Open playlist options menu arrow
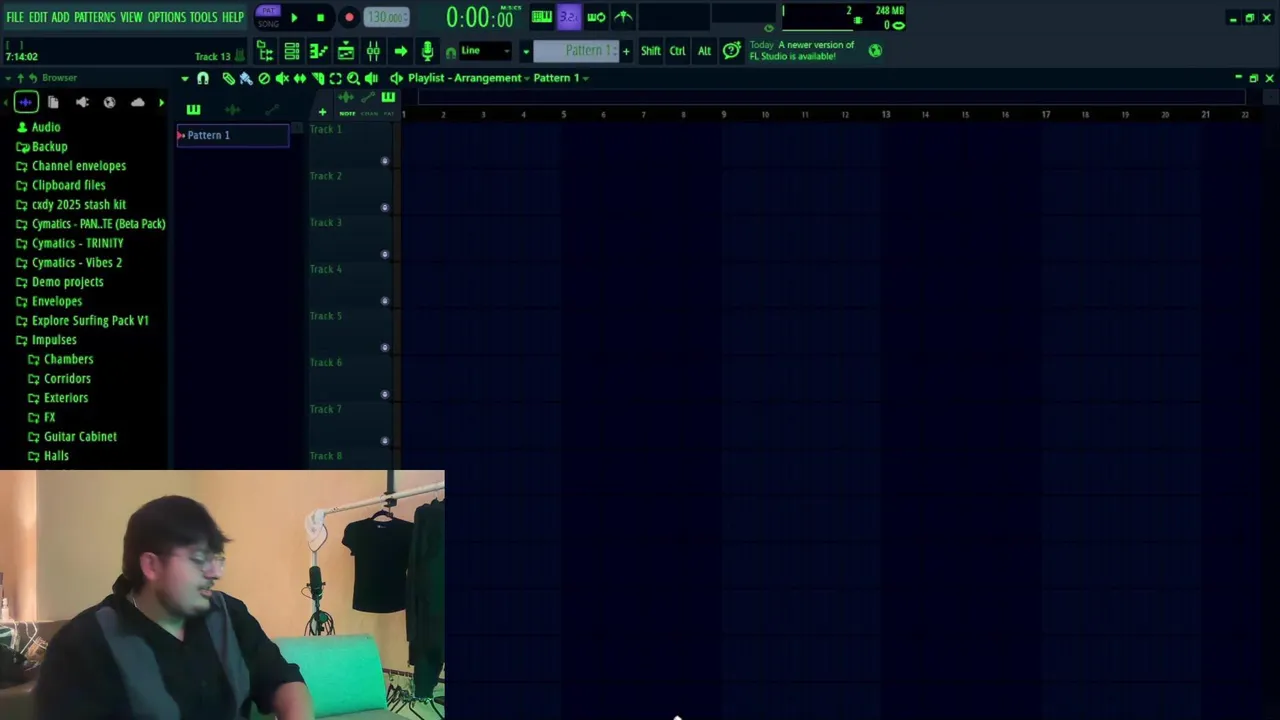The height and width of the screenshot is (720, 1280). point(184,78)
